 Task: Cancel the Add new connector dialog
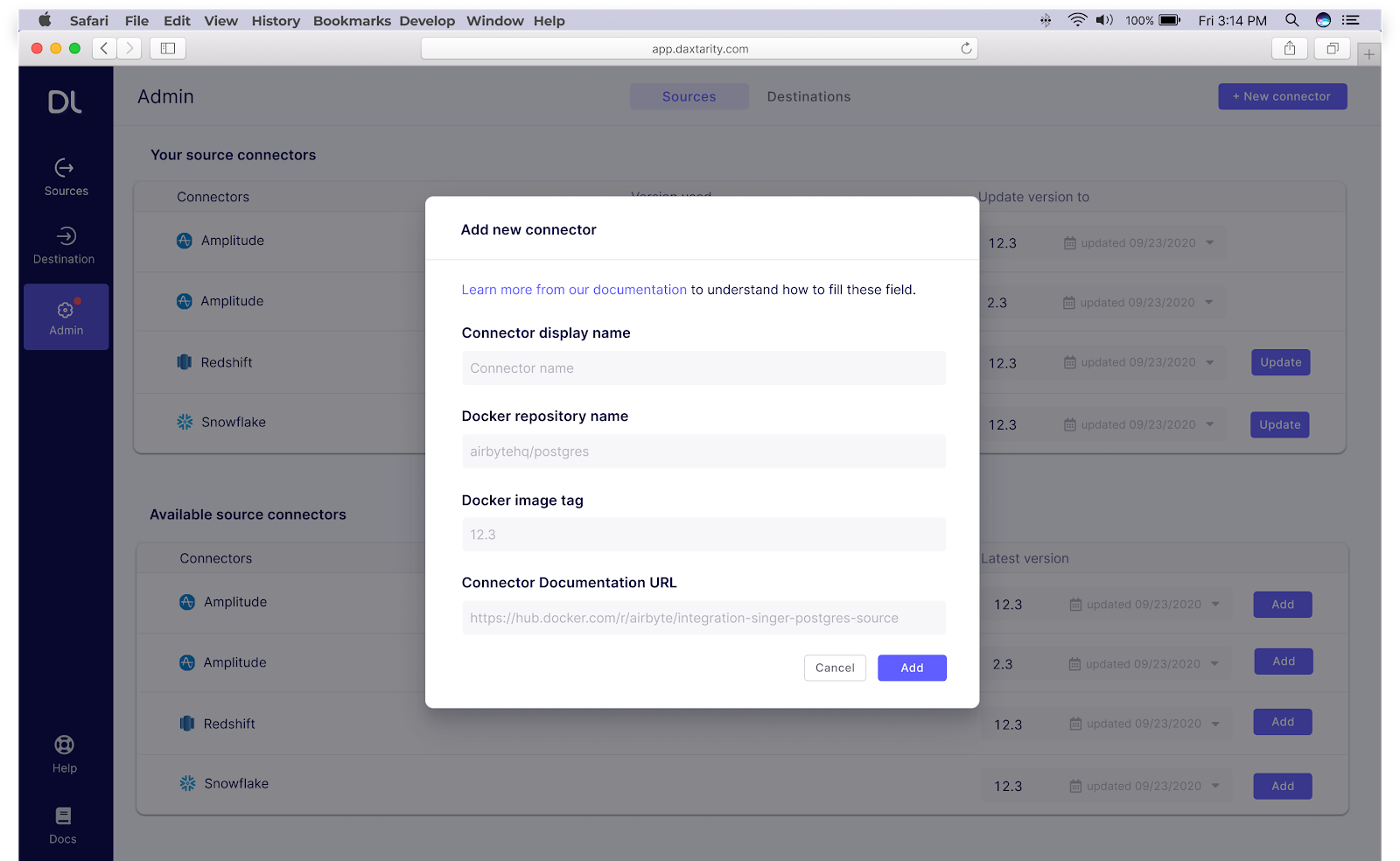point(835,668)
